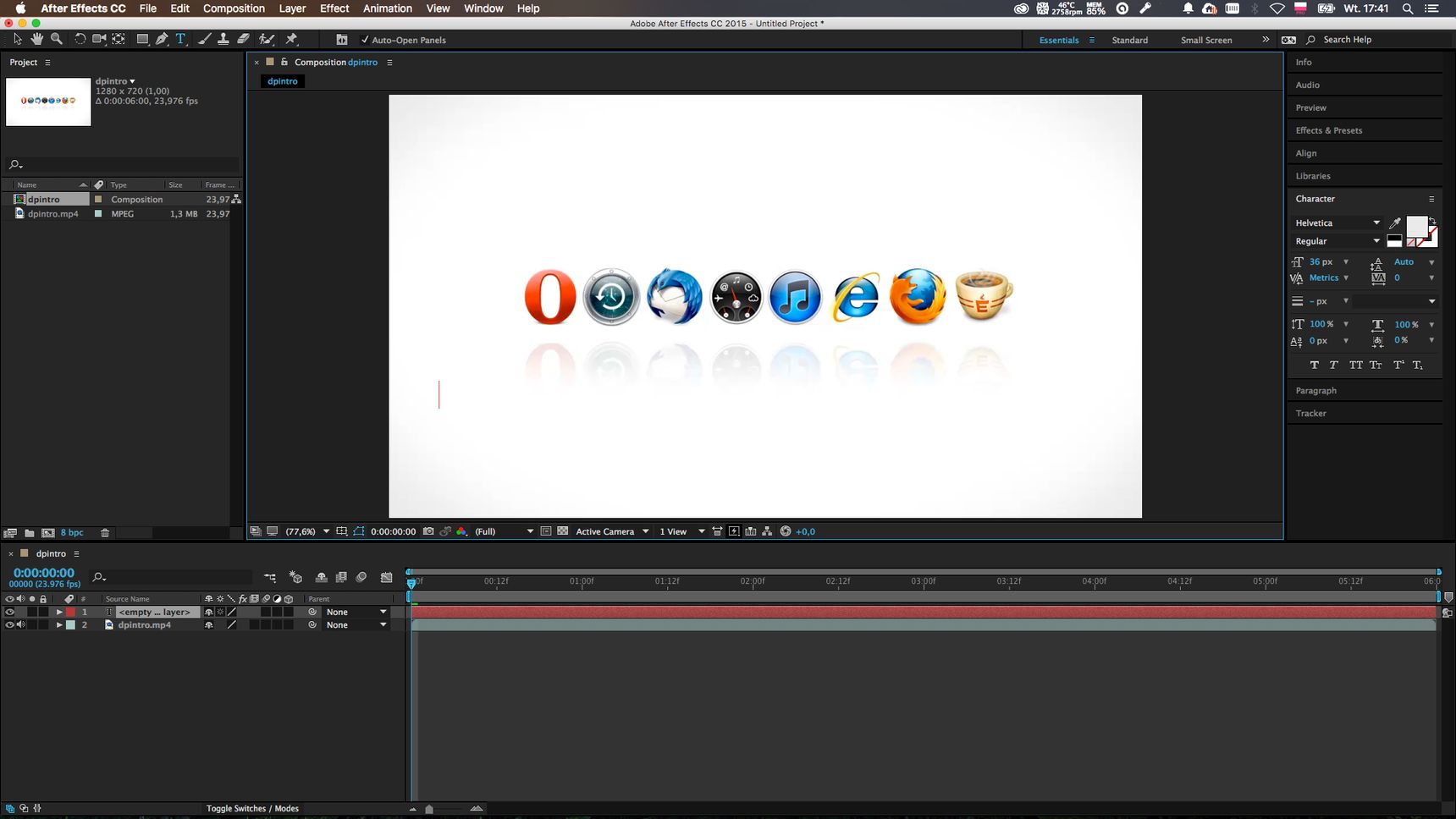
Task: Expand properties of layer 1 text layer
Action: tap(59, 612)
